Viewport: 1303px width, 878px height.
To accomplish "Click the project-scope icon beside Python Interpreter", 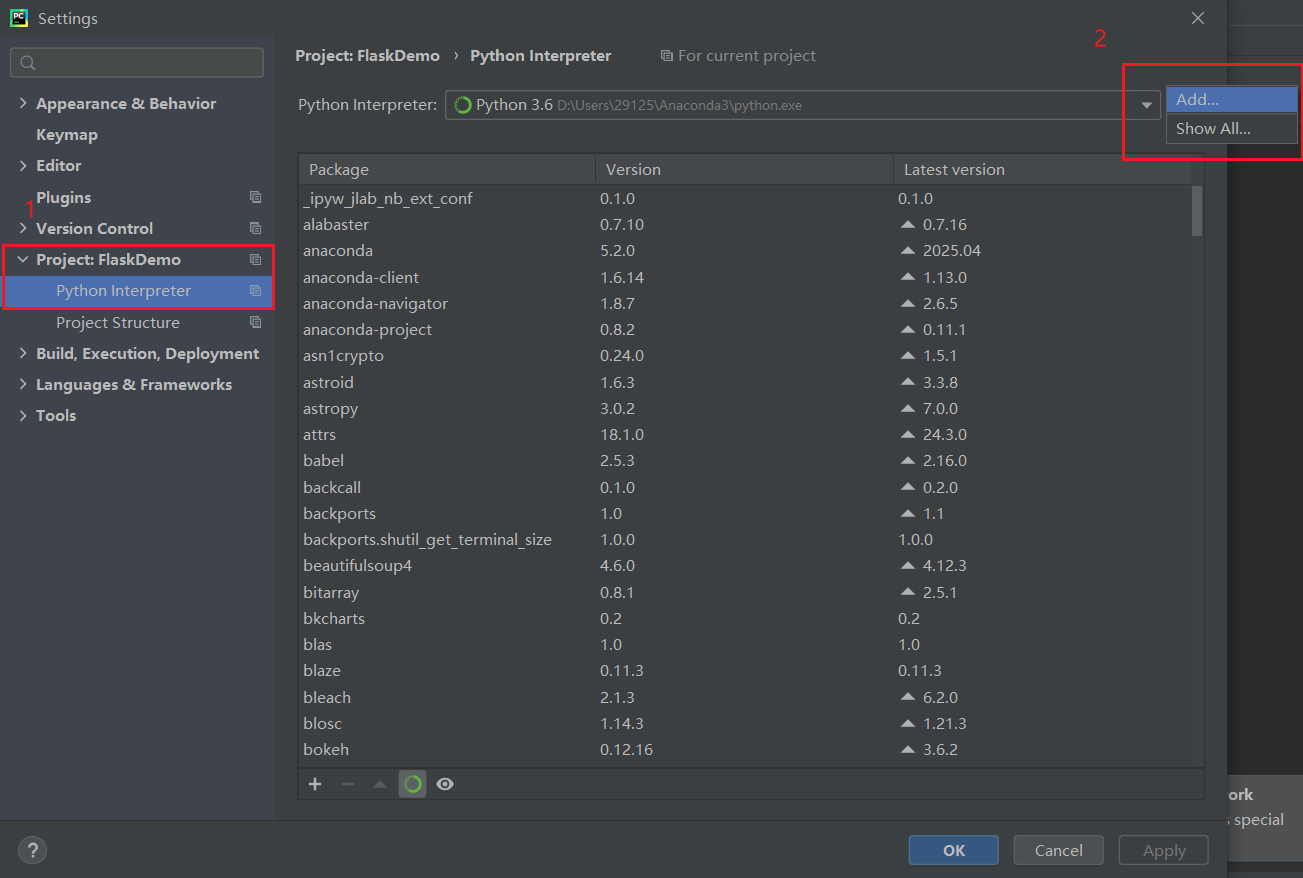I will [x=255, y=291].
